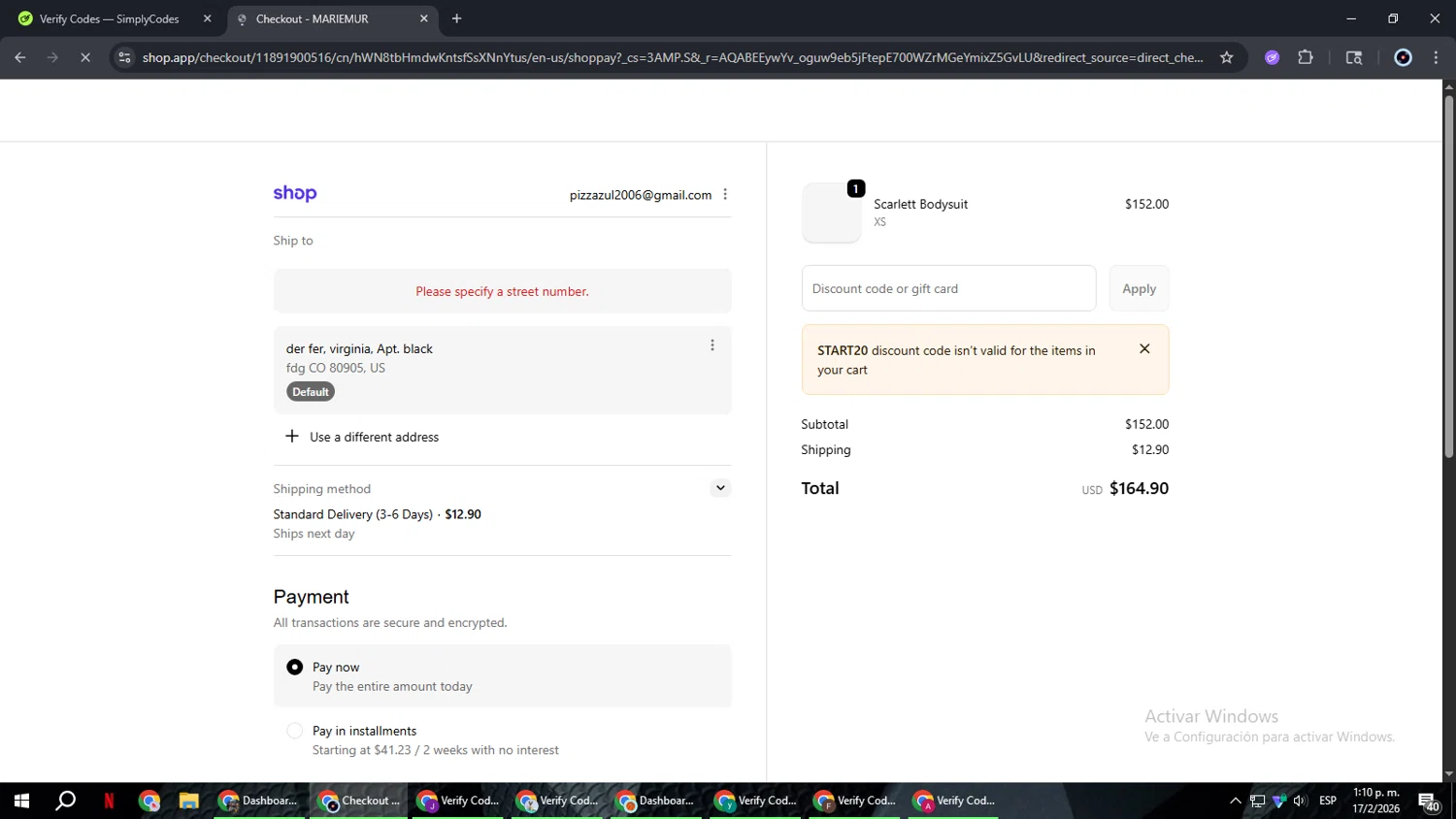Open the Chrome profile avatar

click(x=1403, y=57)
